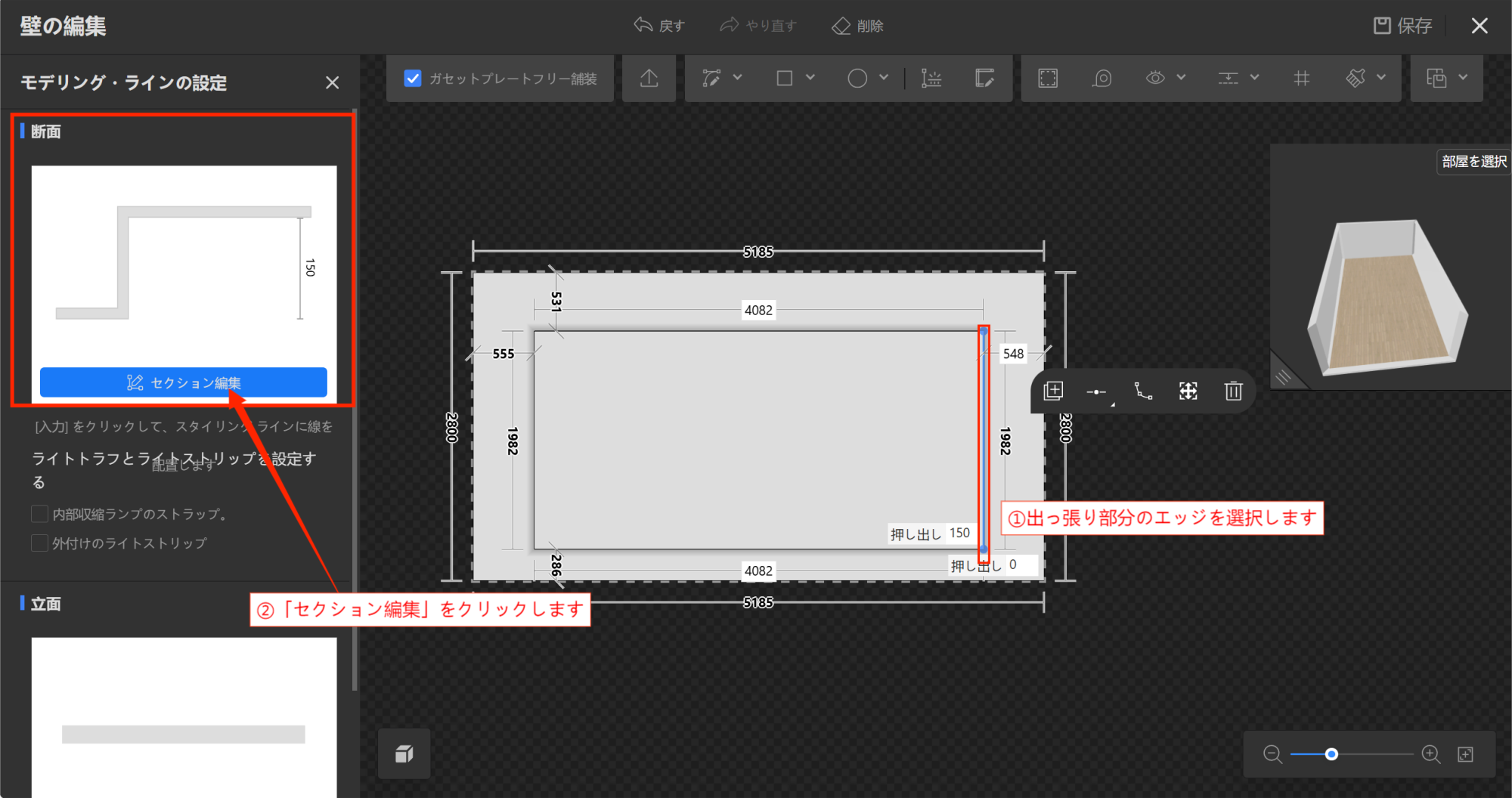Click the upload icon in the toolbar

pyautogui.click(x=649, y=78)
